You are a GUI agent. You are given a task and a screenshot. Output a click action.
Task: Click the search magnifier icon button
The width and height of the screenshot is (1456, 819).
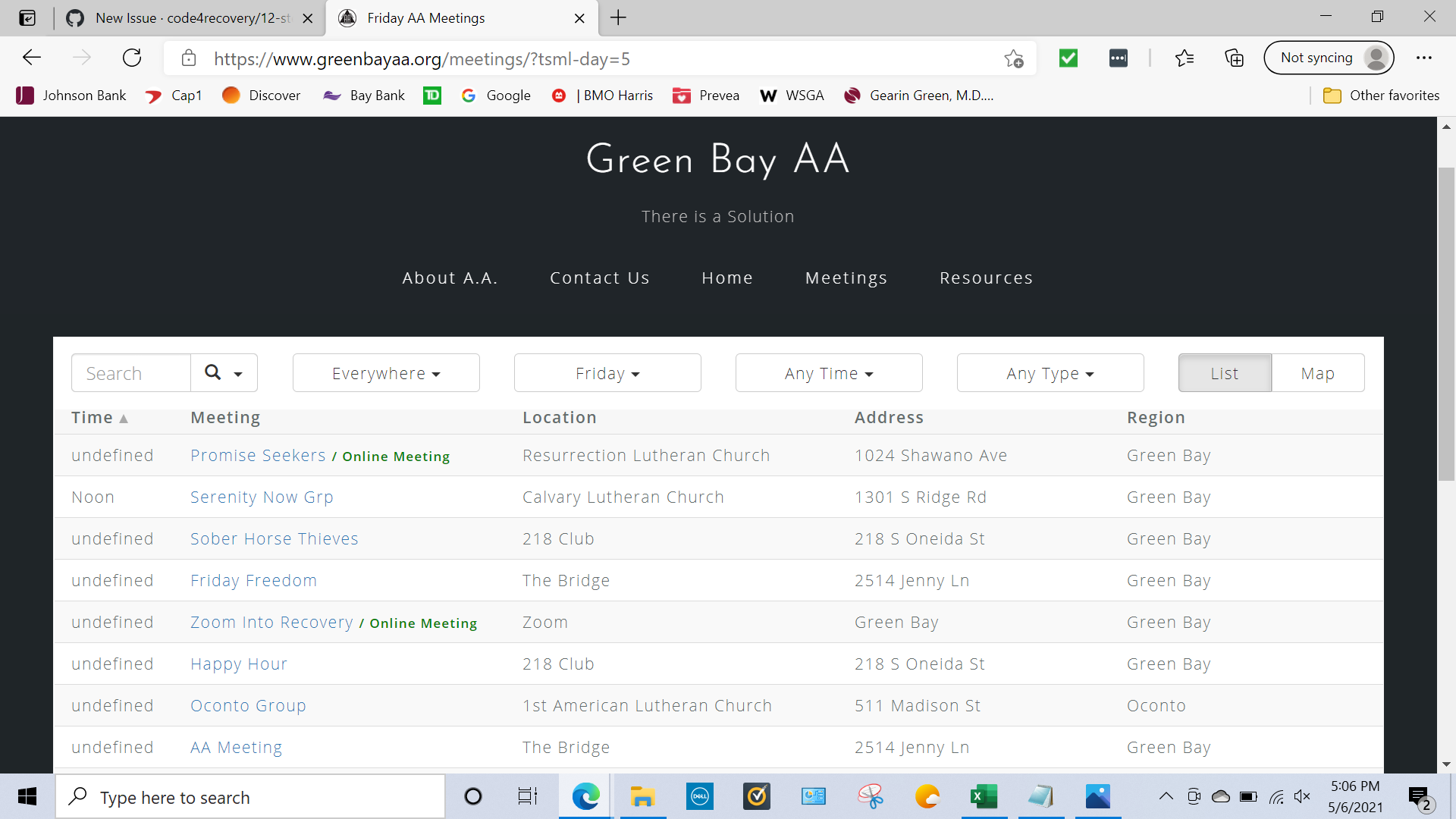click(x=214, y=372)
